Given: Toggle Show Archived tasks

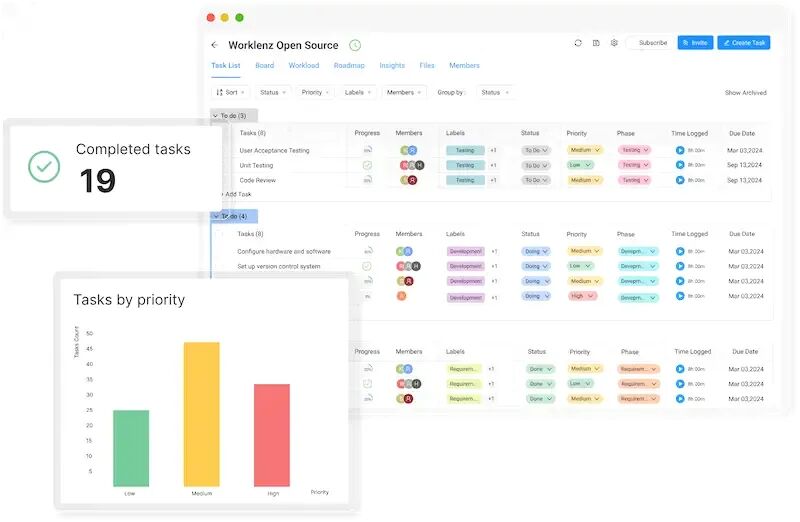Looking at the screenshot, I should [x=745, y=92].
